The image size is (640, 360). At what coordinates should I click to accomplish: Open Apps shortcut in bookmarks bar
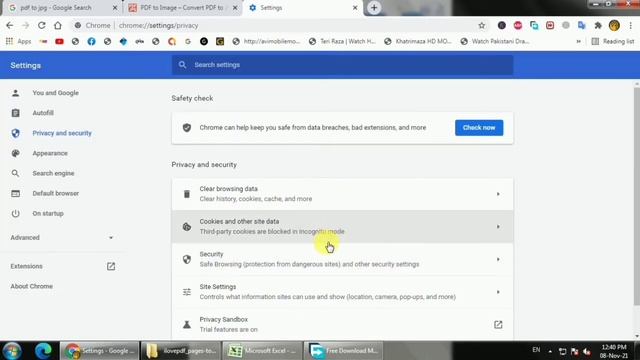[18, 41]
